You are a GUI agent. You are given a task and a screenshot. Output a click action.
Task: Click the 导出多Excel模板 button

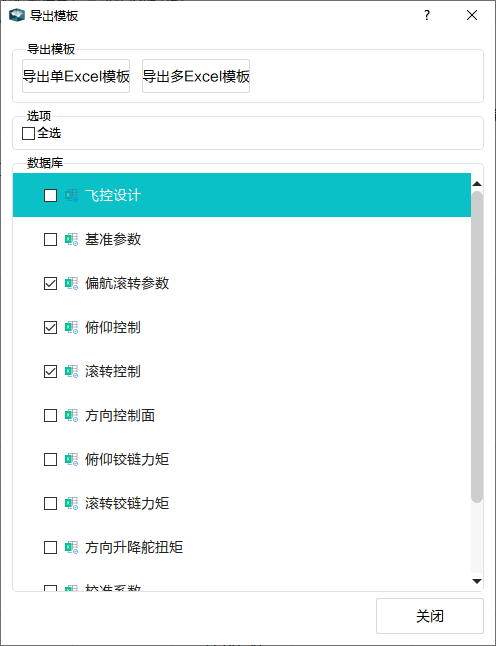pos(196,76)
